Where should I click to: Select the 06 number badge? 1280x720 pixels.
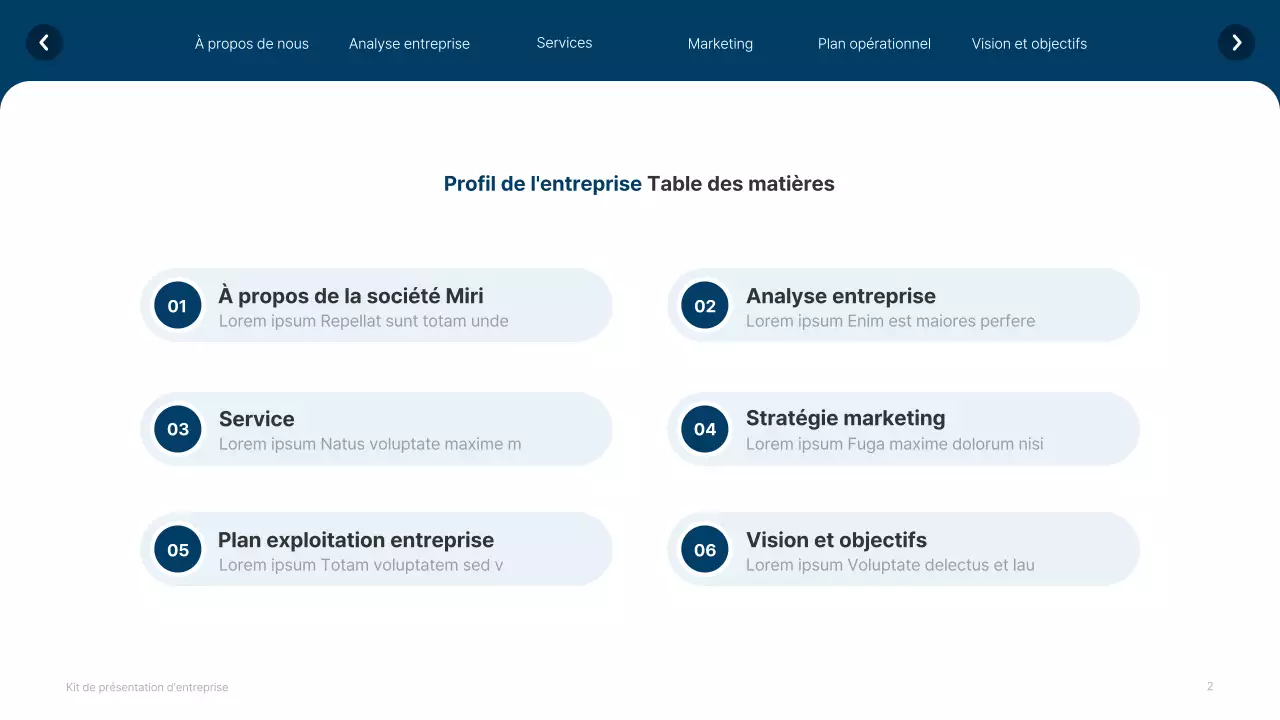(x=704, y=549)
